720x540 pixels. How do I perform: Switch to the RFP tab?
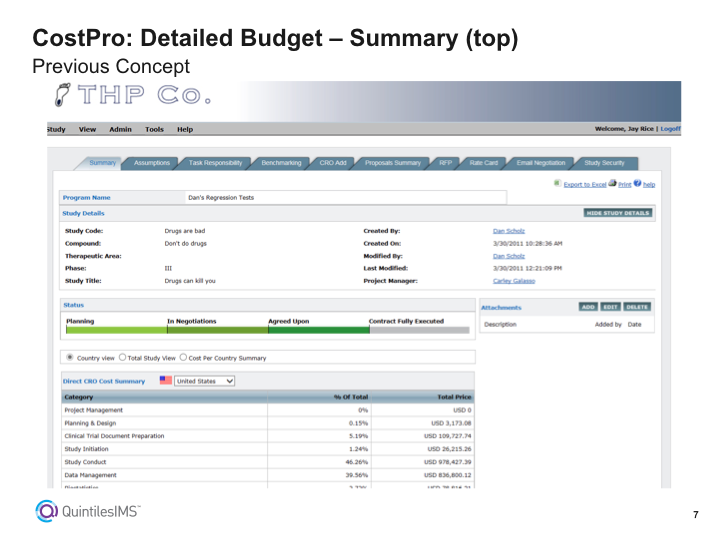click(x=445, y=163)
